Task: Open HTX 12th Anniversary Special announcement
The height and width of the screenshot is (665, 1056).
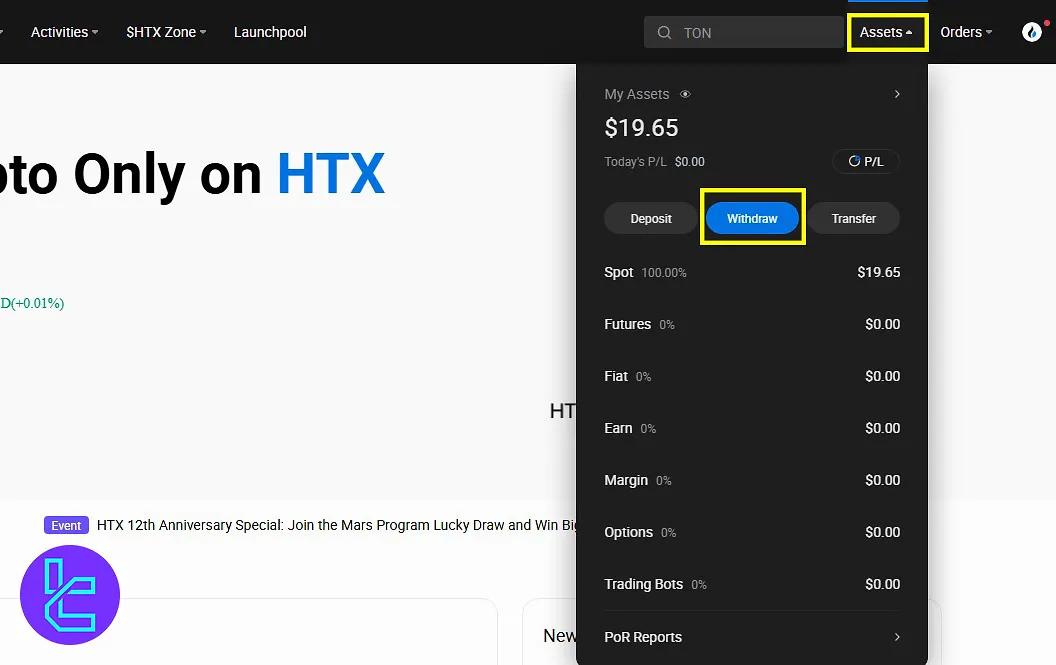Action: 336,525
